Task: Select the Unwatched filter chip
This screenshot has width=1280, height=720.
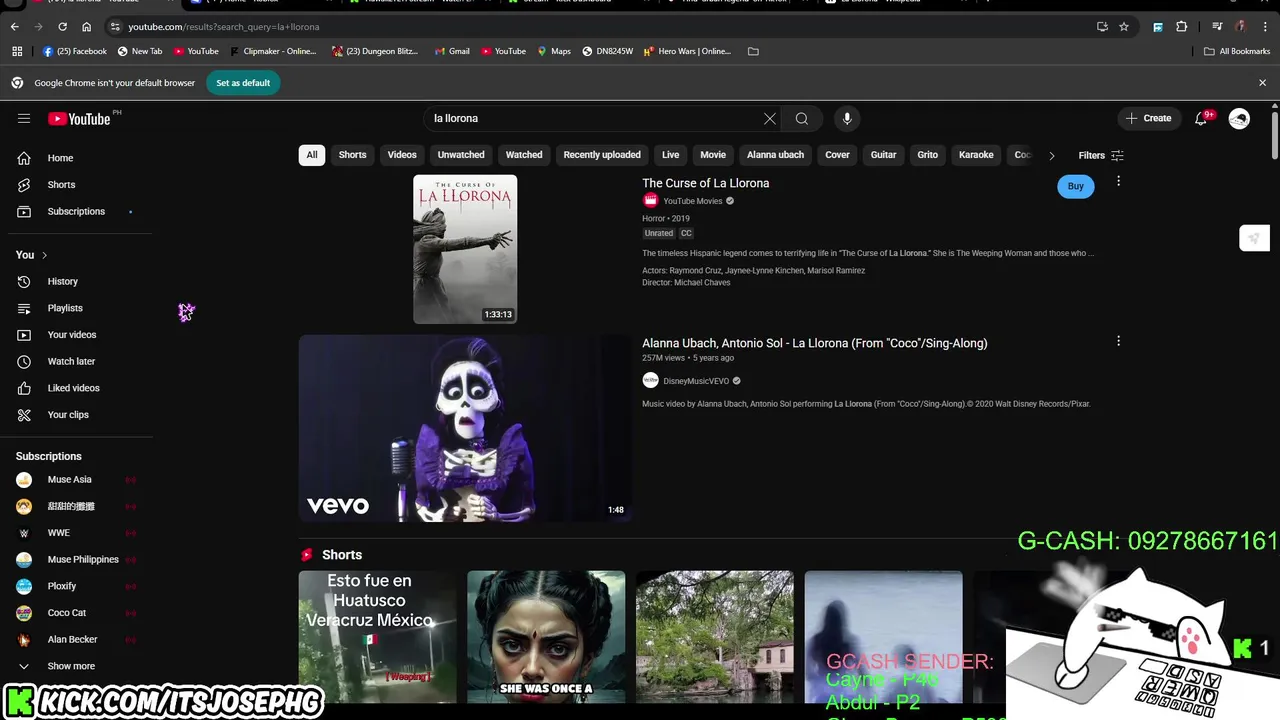Action: tap(461, 155)
